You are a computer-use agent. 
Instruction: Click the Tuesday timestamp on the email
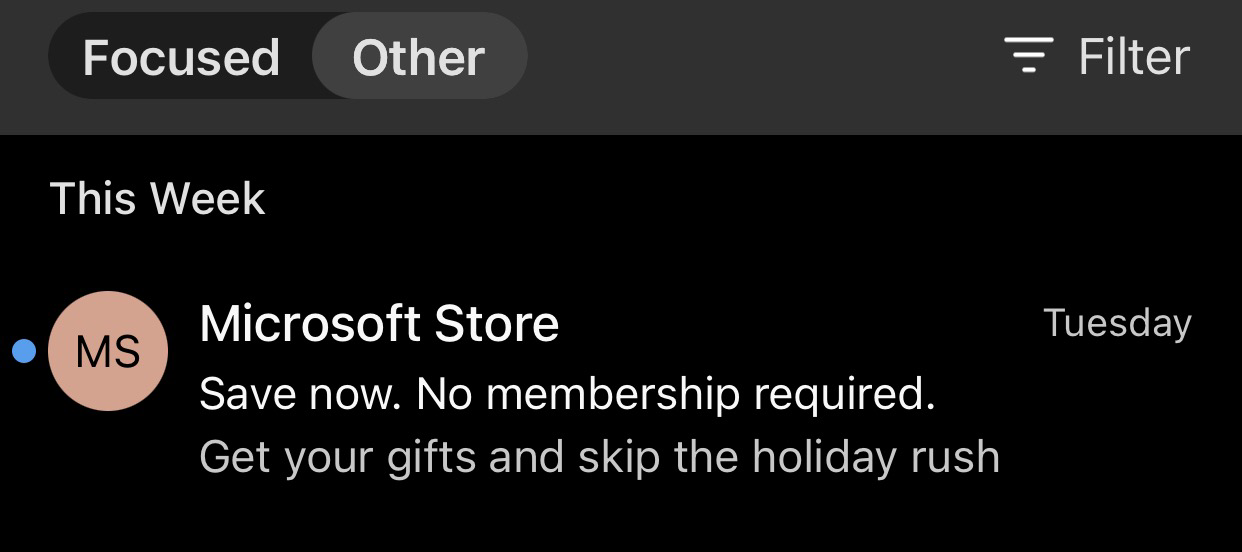click(x=1117, y=323)
